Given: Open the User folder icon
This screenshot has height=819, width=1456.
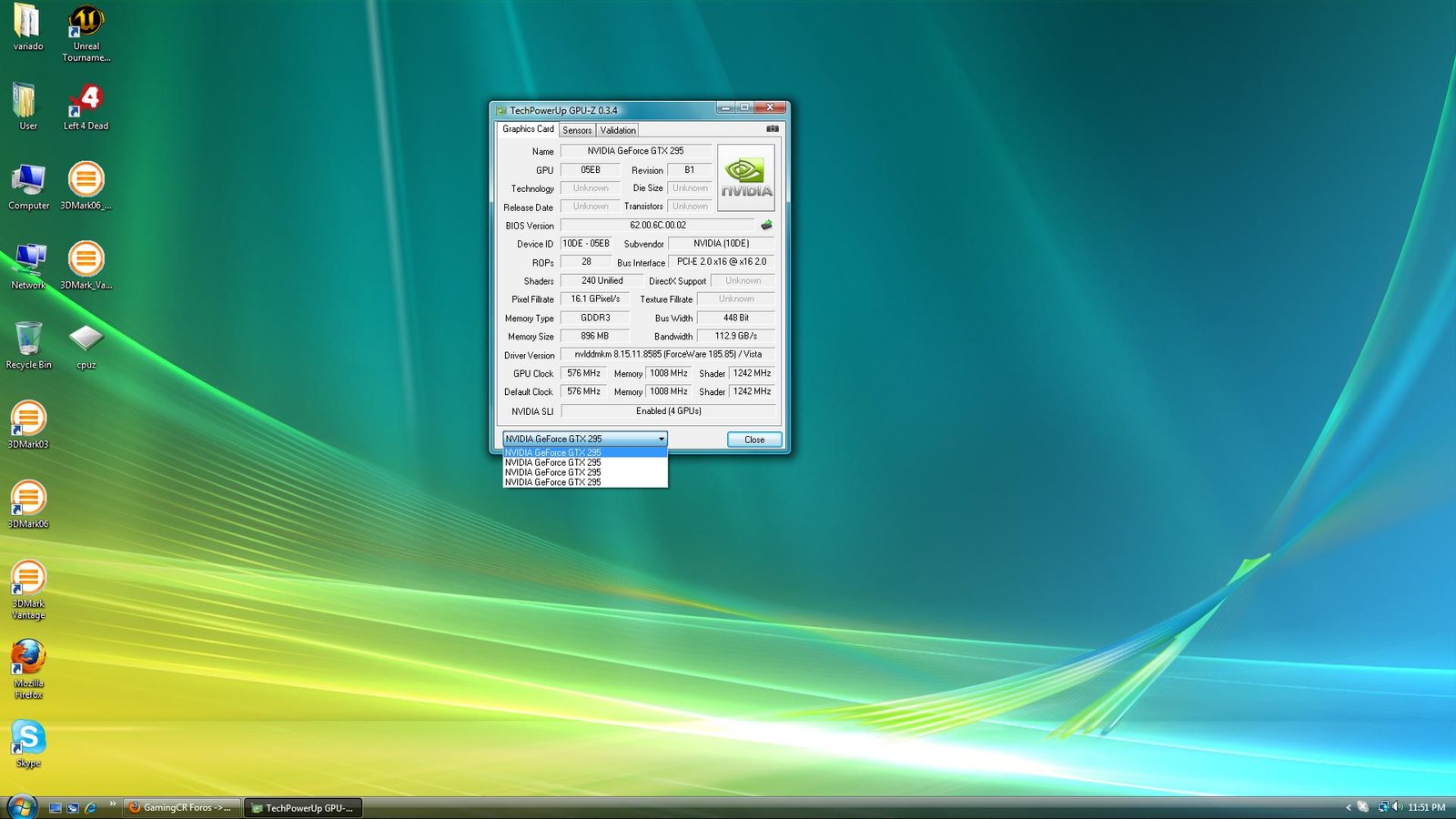Looking at the screenshot, I should pyautogui.click(x=27, y=106).
